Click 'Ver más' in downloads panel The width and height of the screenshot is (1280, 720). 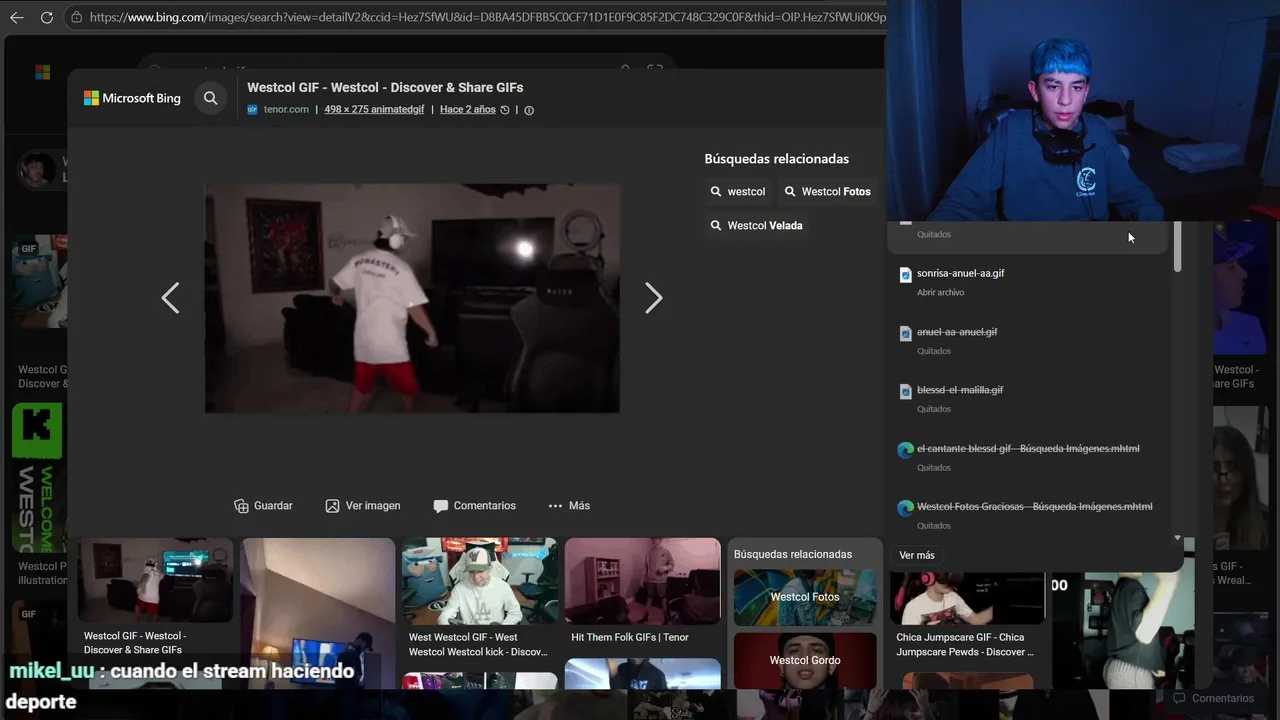point(917,555)
